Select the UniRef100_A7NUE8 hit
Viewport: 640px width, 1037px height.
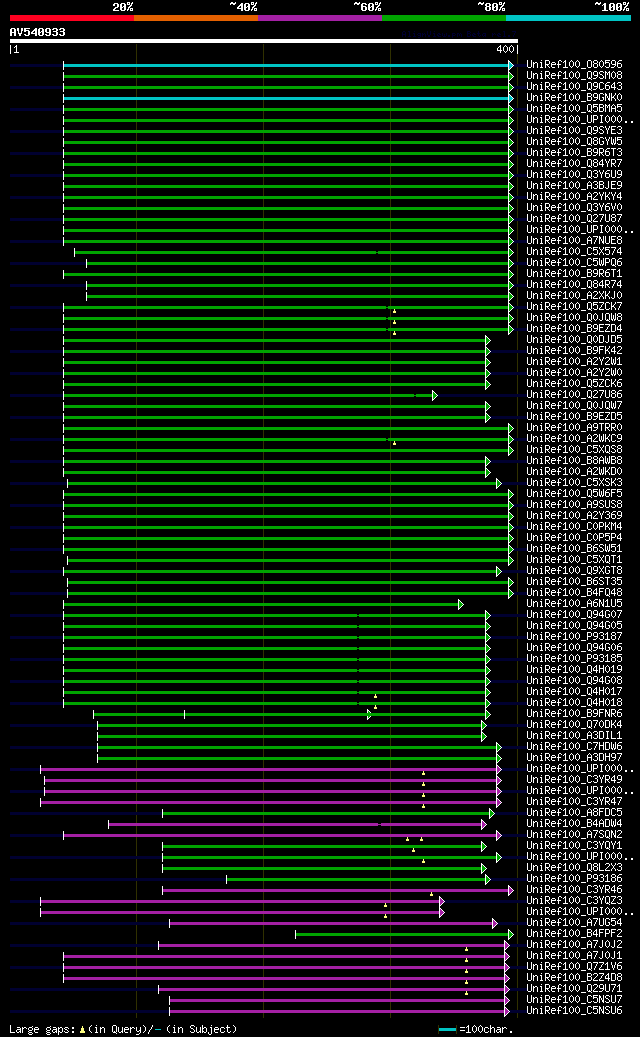[x=574, y=241]
